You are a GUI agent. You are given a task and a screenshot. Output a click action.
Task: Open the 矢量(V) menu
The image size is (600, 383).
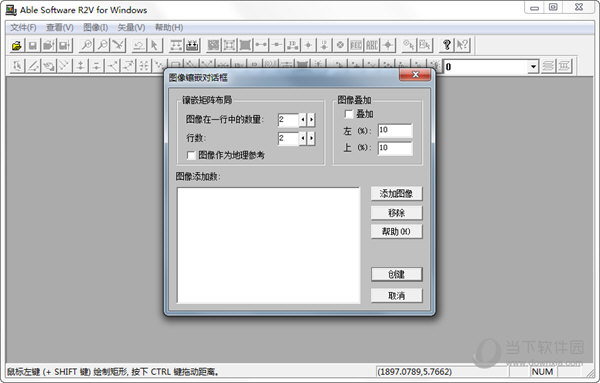click(x=131, y=28)
